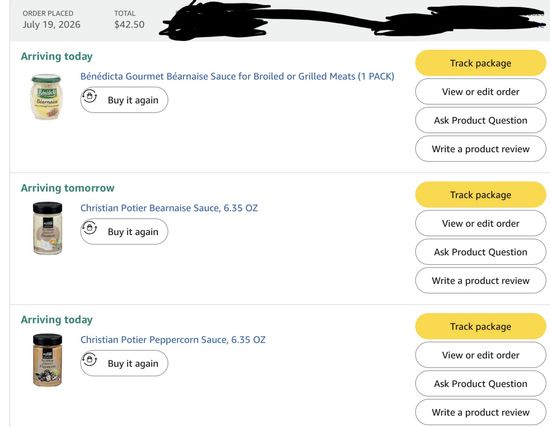View or edit order for Bénédicta sauce

(x=481, y=92)
